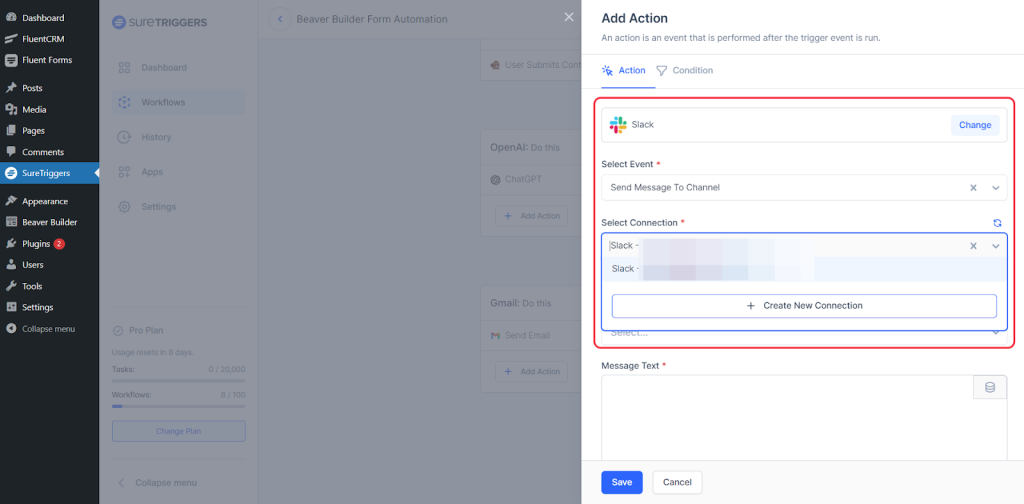Screen dimensions: 1024x504
Task: Click the refresh connections icon
Action: pyautogui.click(x=996, y=223)
